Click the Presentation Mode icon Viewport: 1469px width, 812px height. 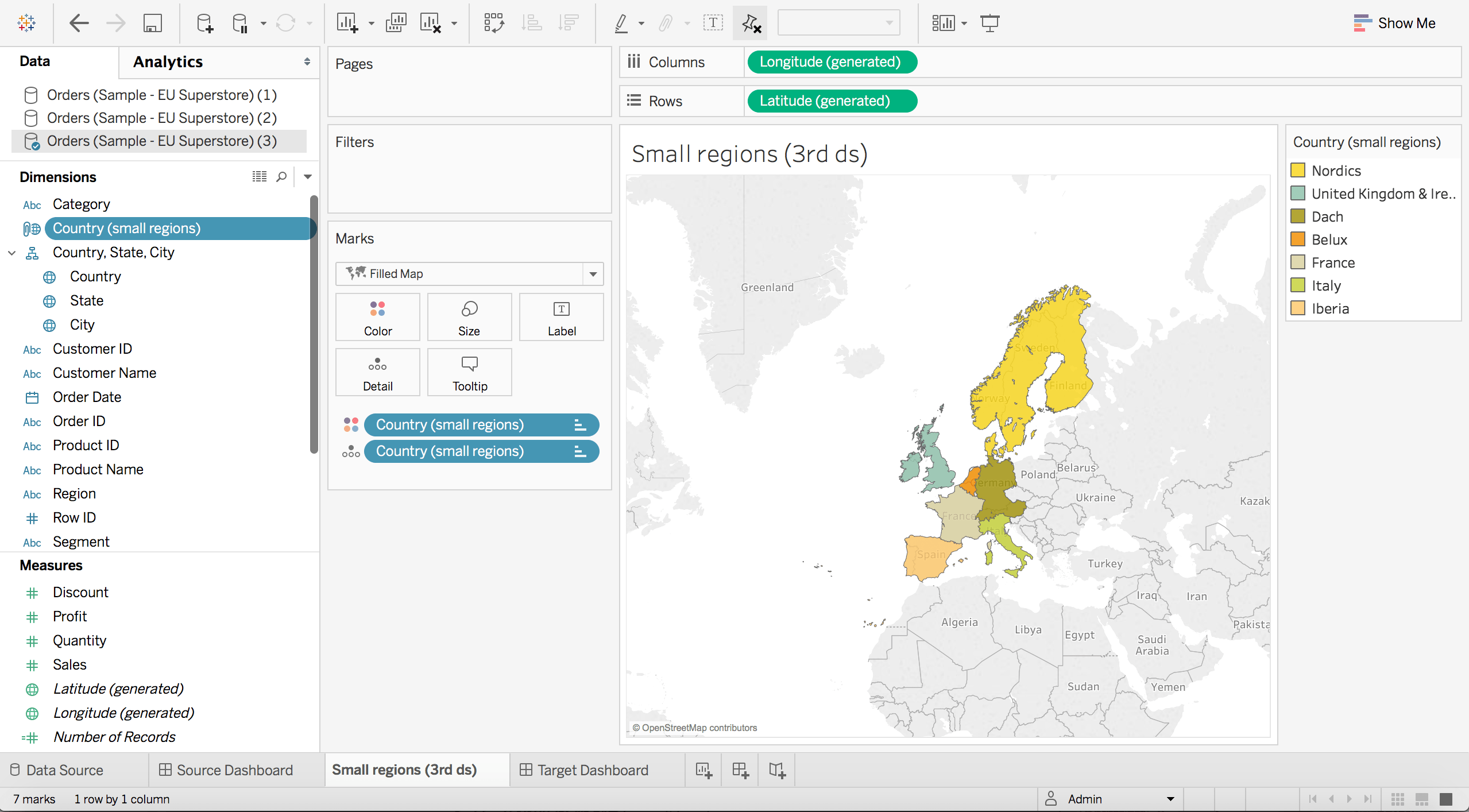(x=989, y=24)
